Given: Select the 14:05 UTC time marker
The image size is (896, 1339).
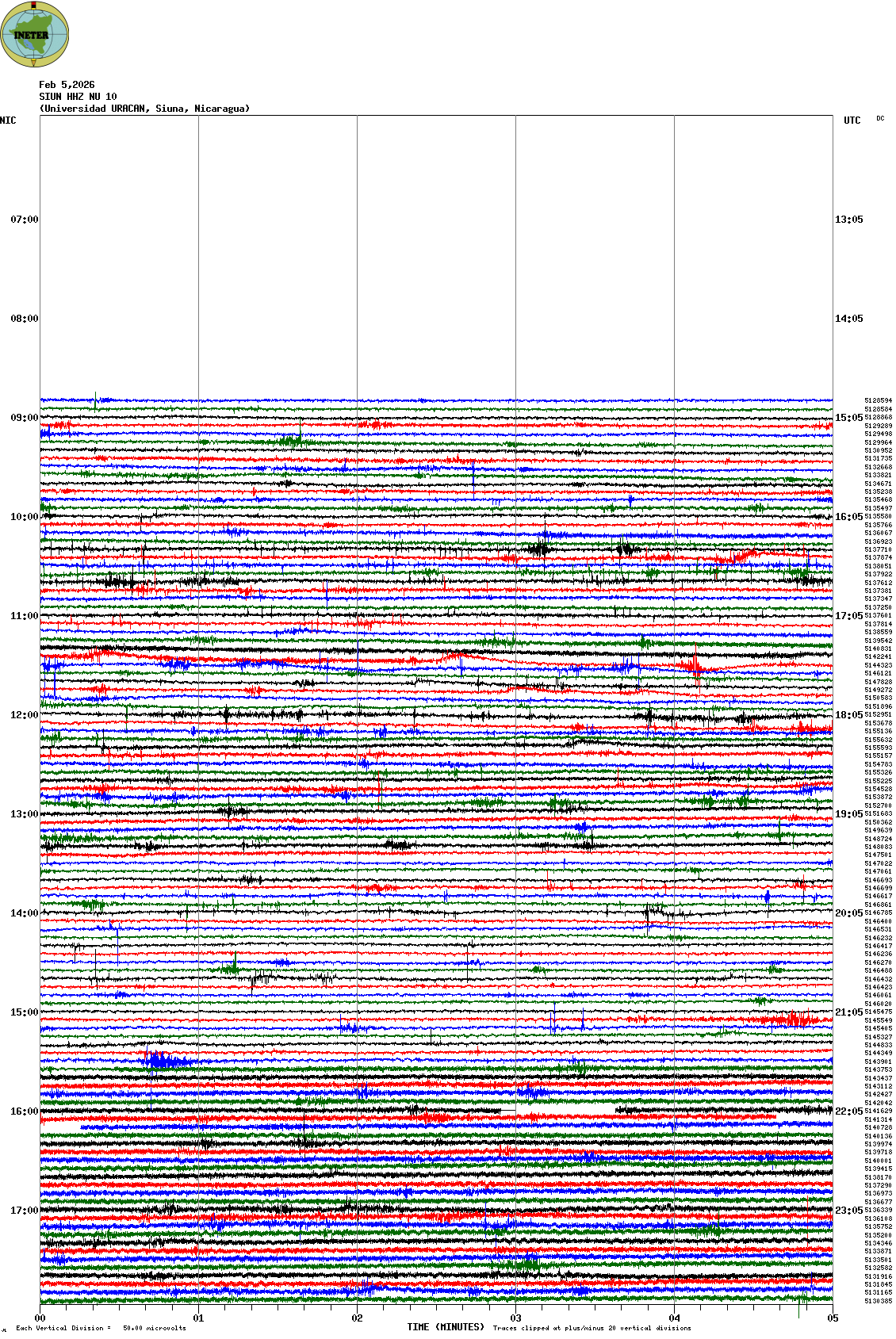Looking at the screenshot, I should [x=848, y=319].
